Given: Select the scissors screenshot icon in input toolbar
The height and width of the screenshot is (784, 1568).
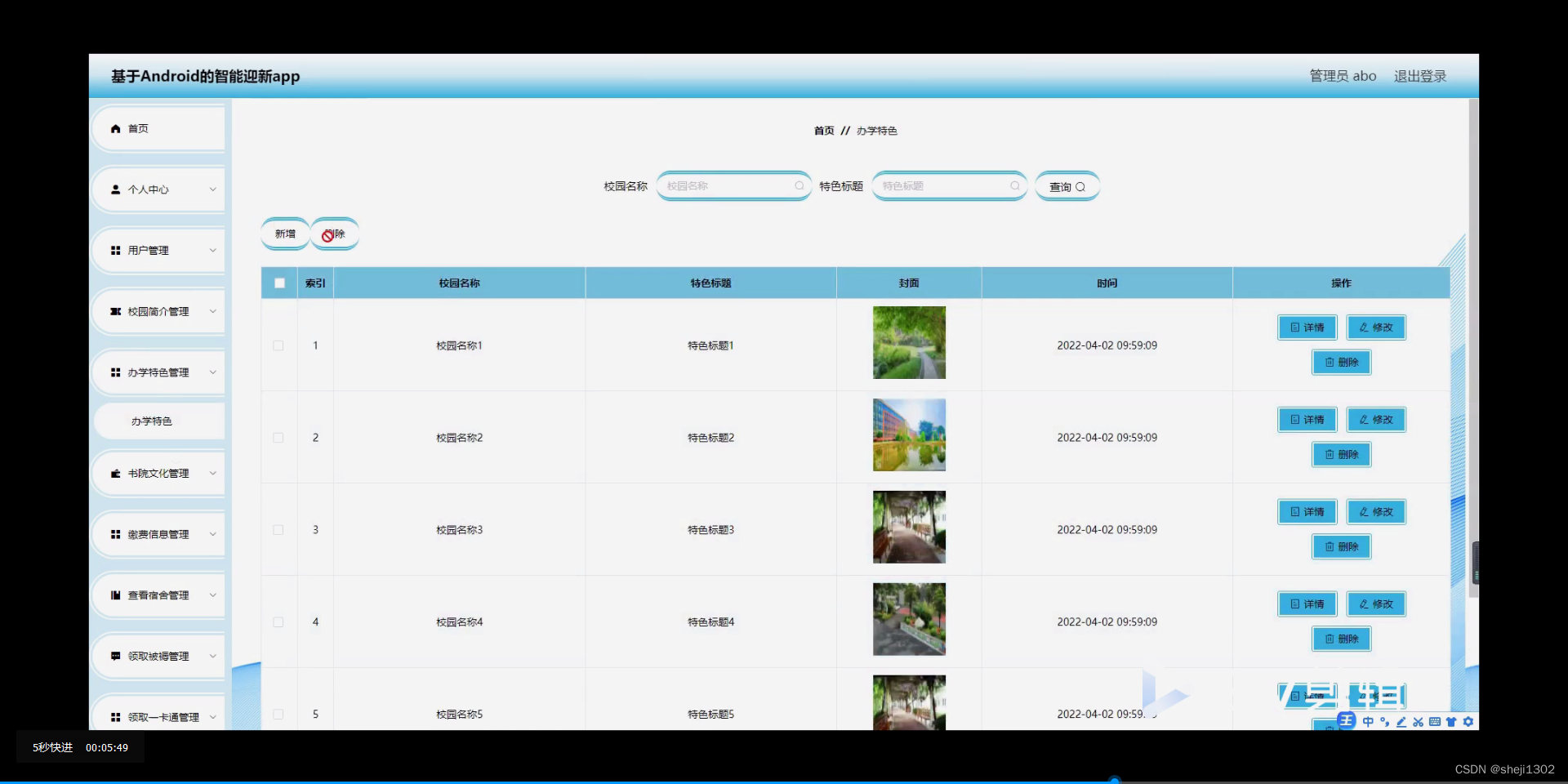Looking at the screenshot, I should [1419, 722].
